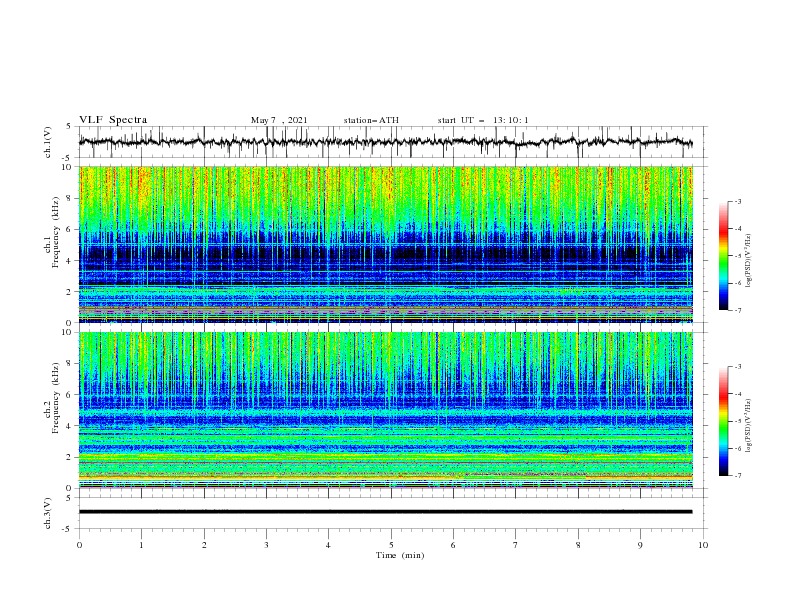Click time axis tick label "10" at bottom right
The image size is (792, 612).
click(x=703, y=545)
